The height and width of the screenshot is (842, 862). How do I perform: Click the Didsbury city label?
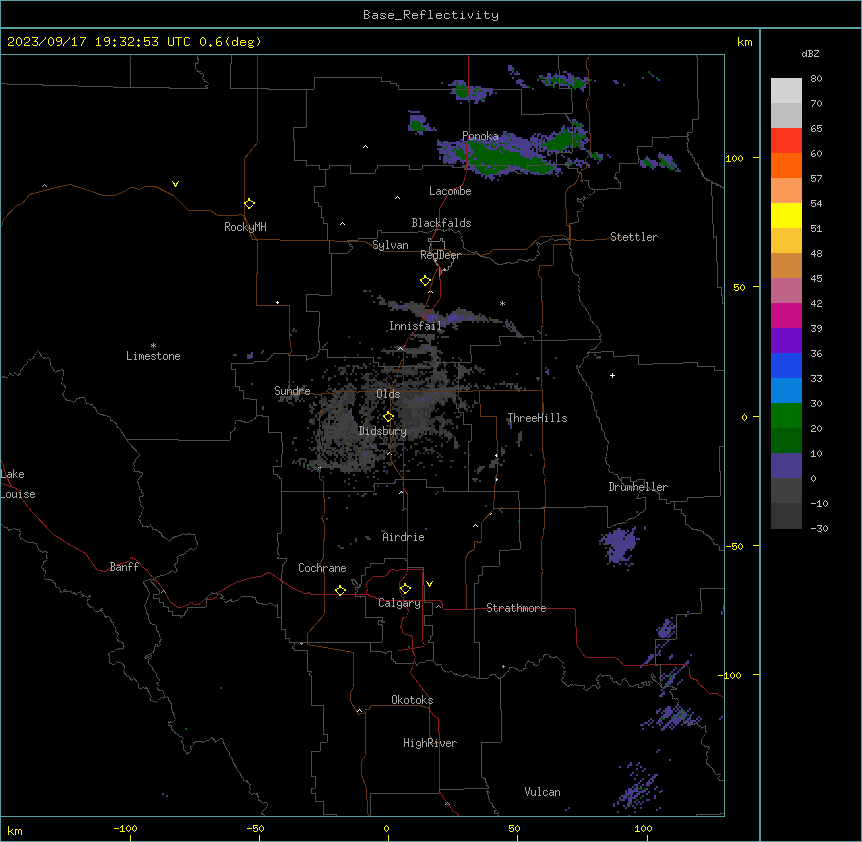coord(383,431)
